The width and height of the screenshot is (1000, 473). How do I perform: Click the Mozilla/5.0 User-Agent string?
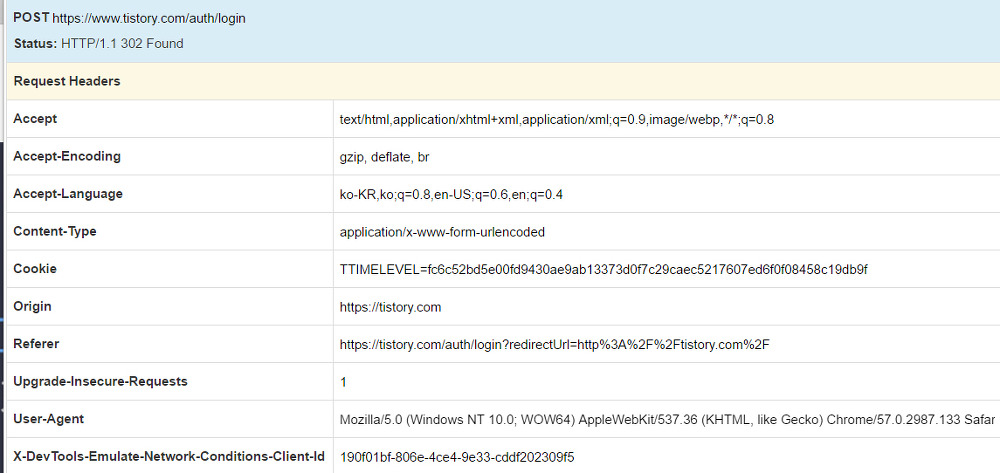[x=667, y=420]
